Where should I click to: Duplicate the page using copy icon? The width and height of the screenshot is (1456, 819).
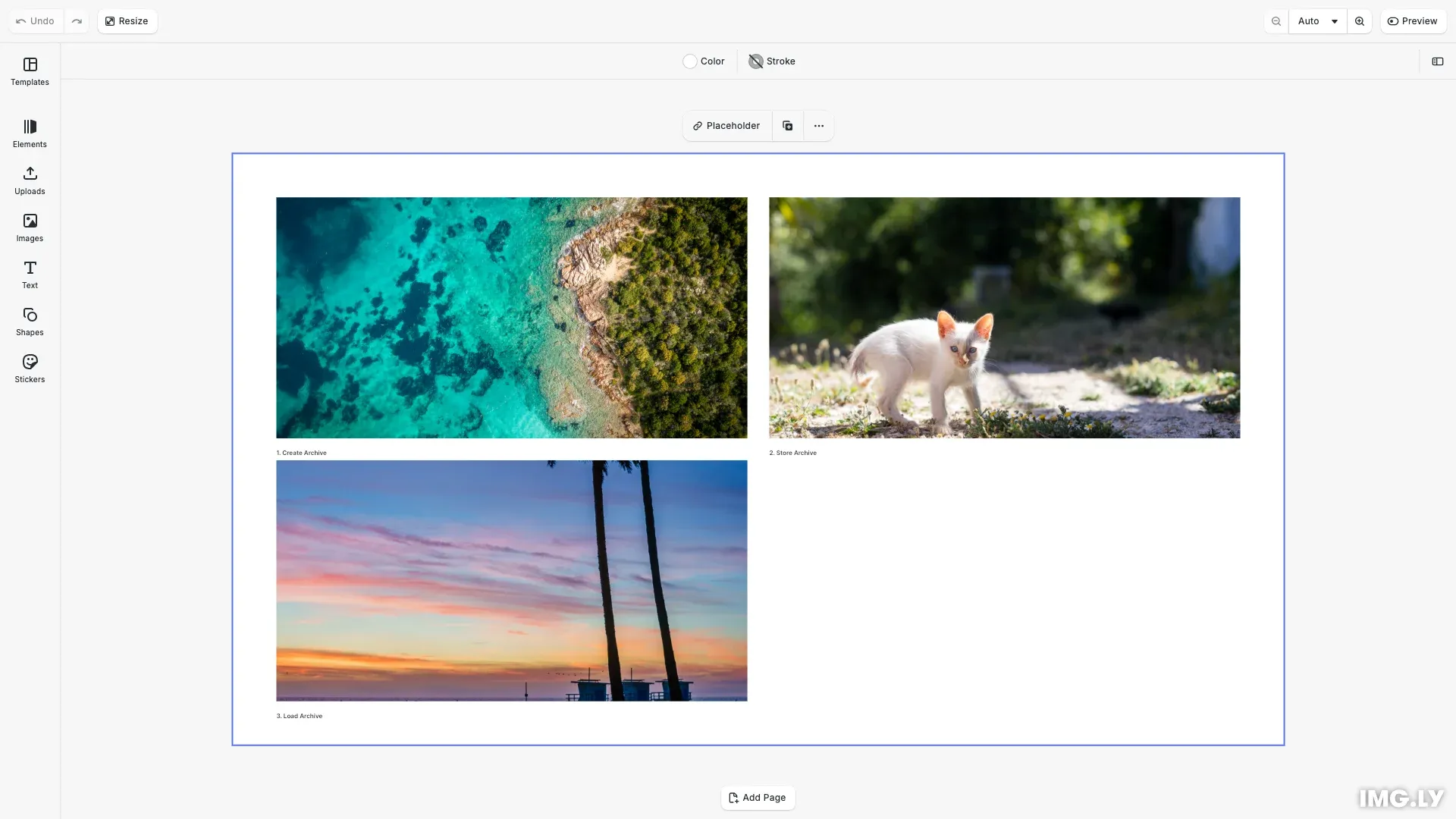pyautogui.click(x=787, y=126)
